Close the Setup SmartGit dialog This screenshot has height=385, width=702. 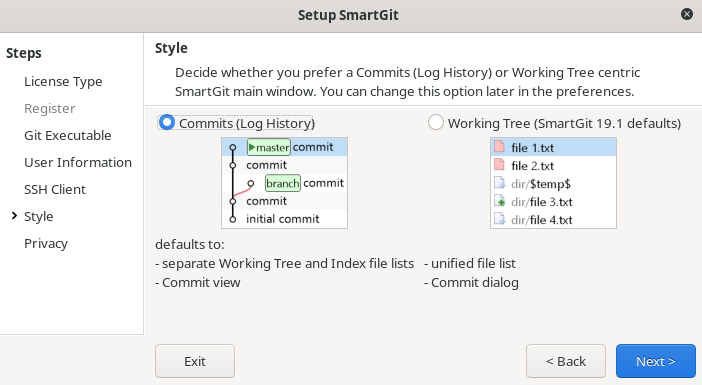point(687,14)
